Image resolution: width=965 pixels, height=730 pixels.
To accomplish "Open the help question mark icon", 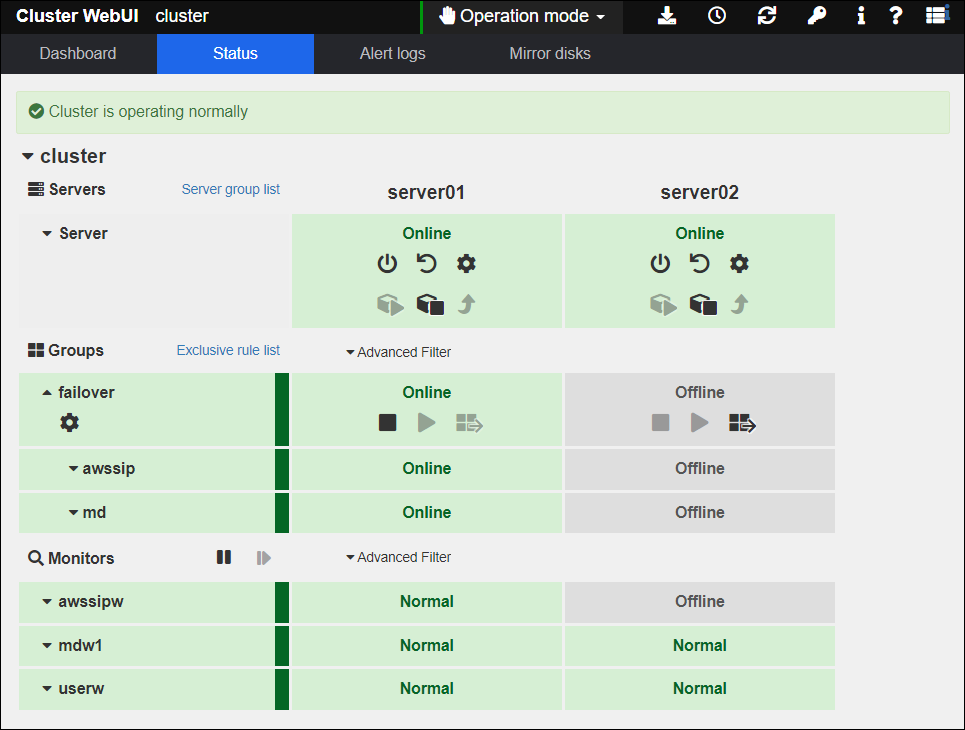I will point(895,15).
